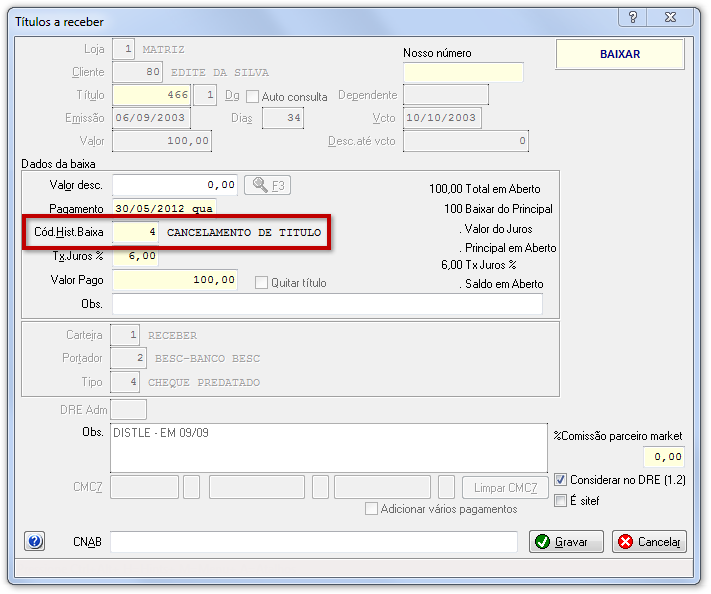The height and width of the screenshot is (594, 711).
Task: Click '6,00 Tx Juros %' summary text
Action: 479,264
